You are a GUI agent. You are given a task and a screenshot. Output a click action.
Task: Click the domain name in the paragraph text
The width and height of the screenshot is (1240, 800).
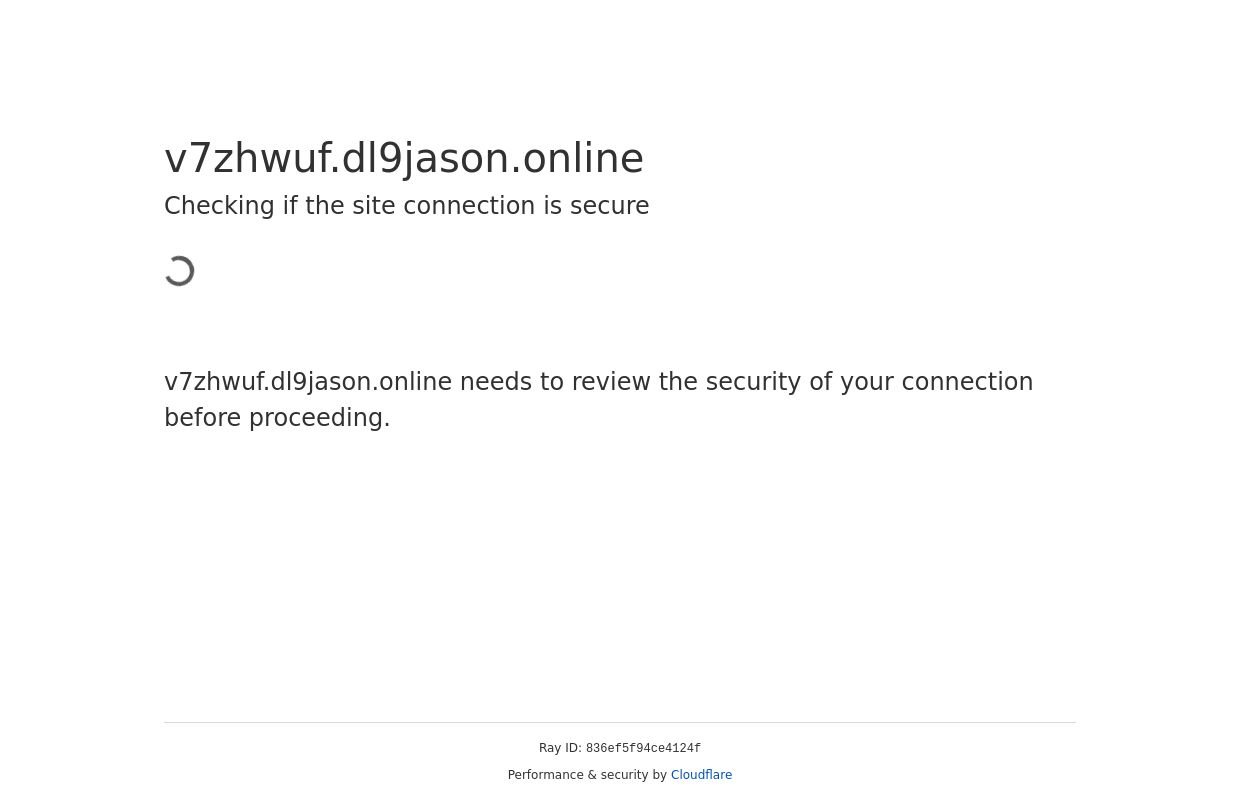pyautogui.click(x=308, y=382)
